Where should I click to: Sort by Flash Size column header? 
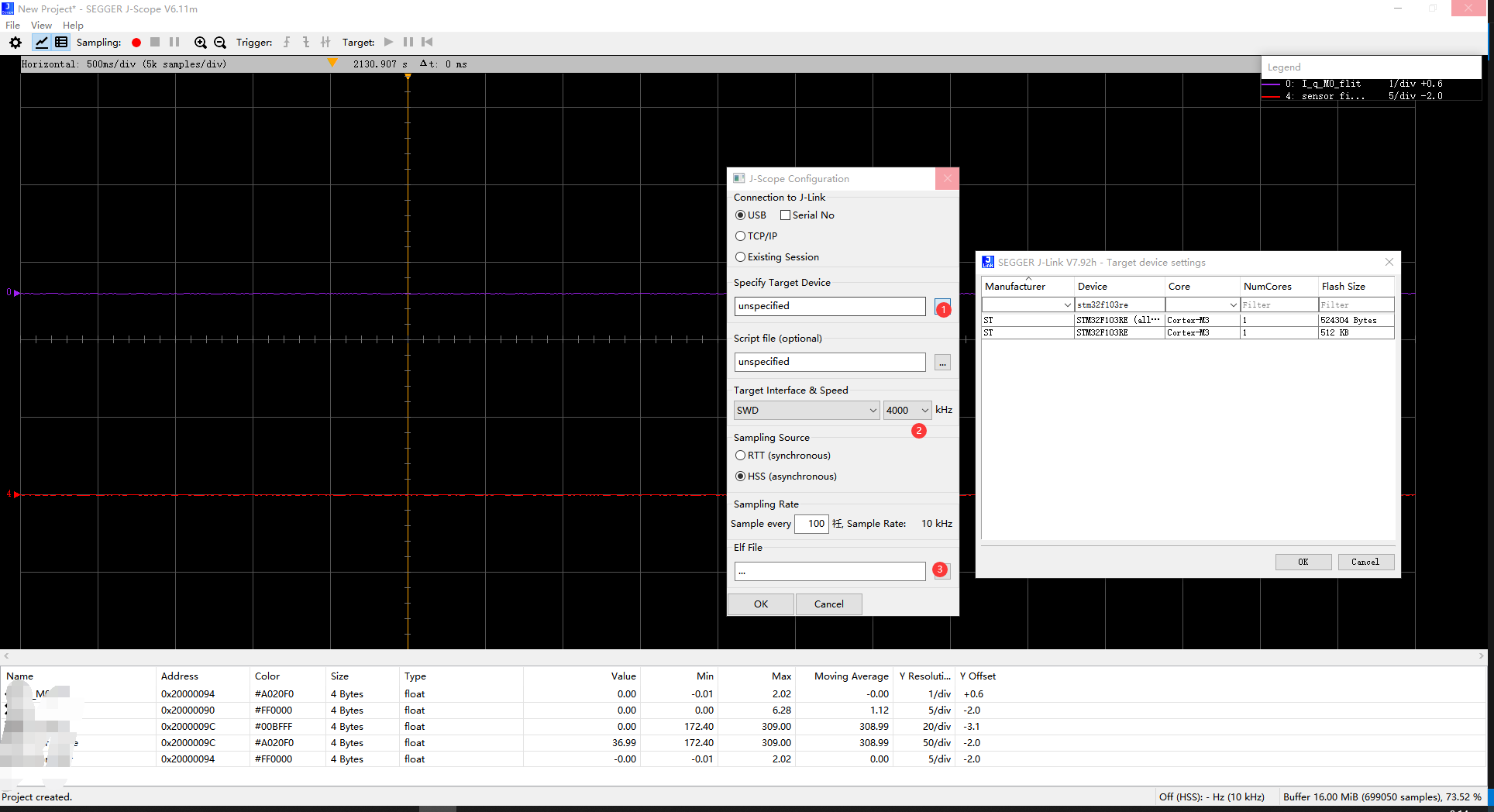pyautogui.click(x=1356, y=287)
